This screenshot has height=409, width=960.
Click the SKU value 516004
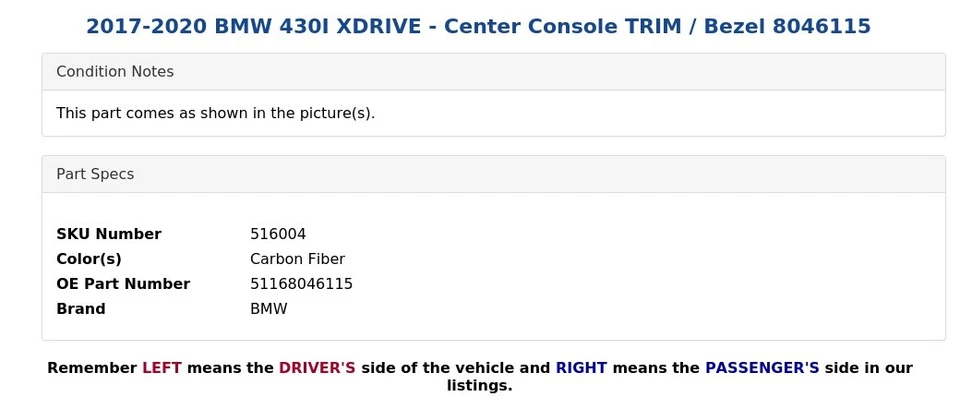point(278,234)
